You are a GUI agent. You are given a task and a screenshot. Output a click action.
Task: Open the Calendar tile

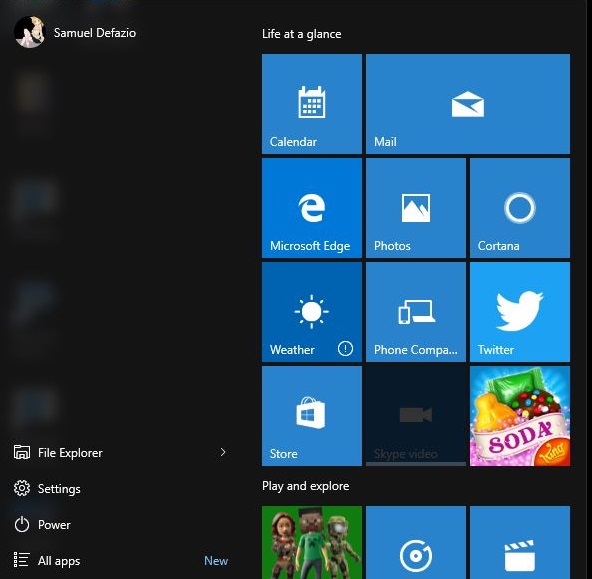311,104
